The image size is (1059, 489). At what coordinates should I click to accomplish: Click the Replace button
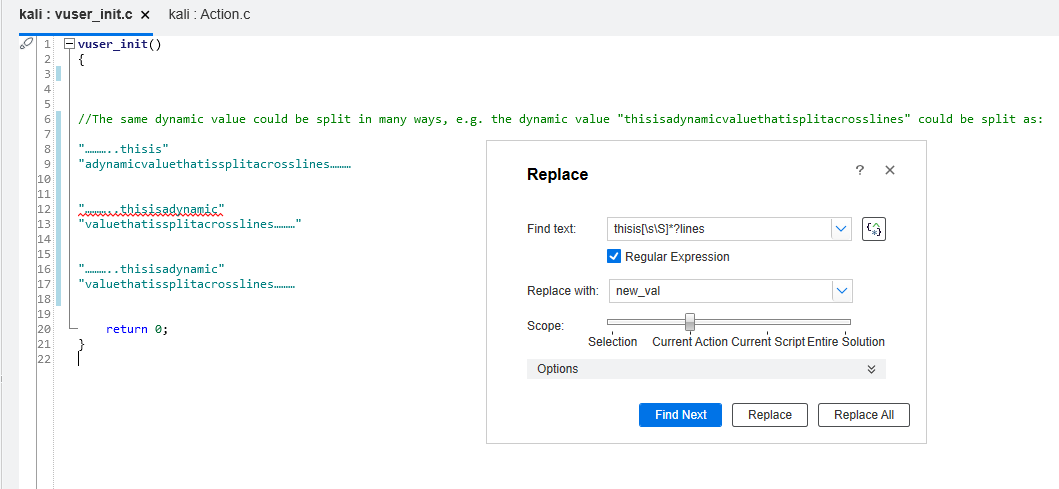click(x=770, y=415)
